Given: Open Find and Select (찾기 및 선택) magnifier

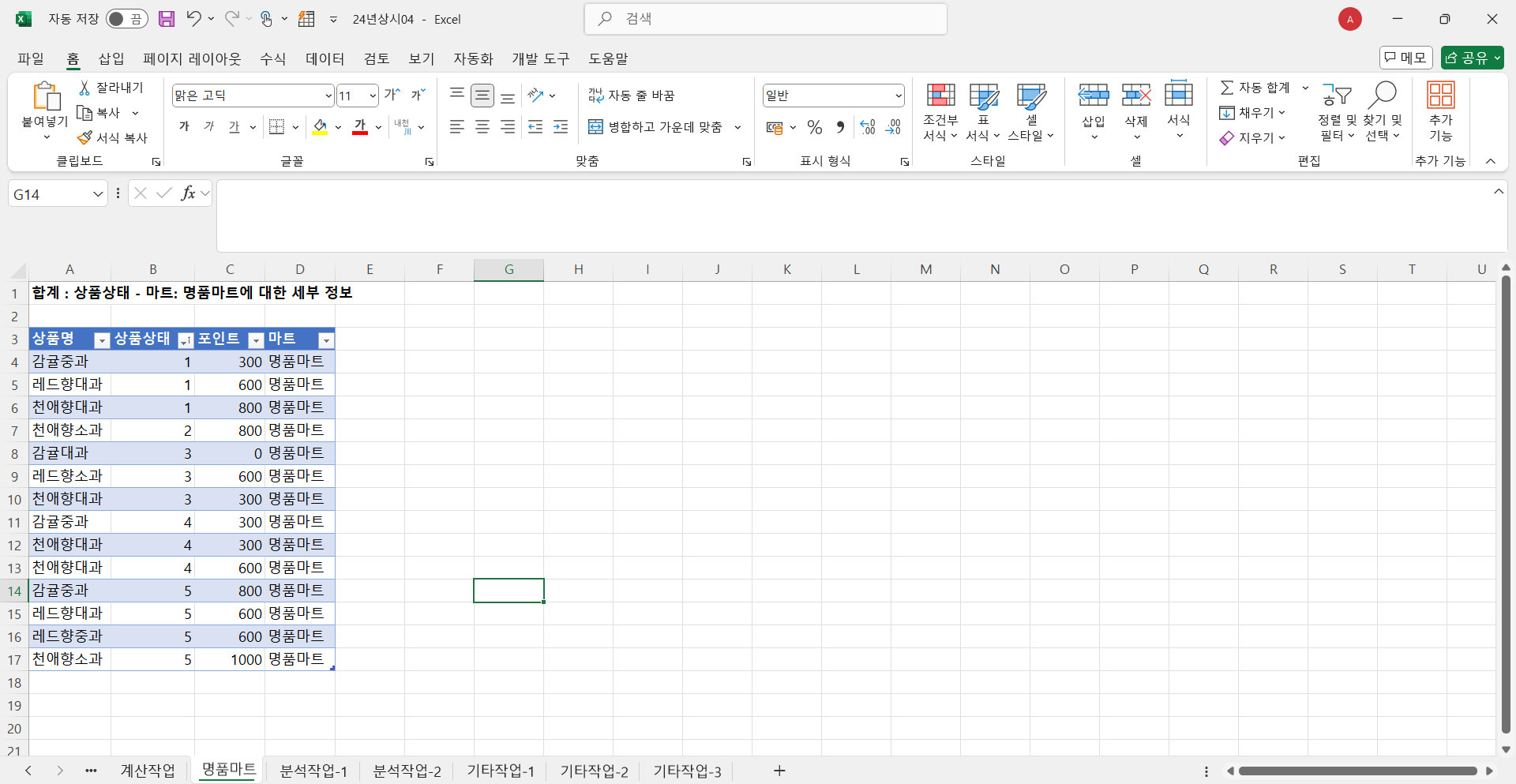Looking at the screenshot, I should [x=1383, y=96].
